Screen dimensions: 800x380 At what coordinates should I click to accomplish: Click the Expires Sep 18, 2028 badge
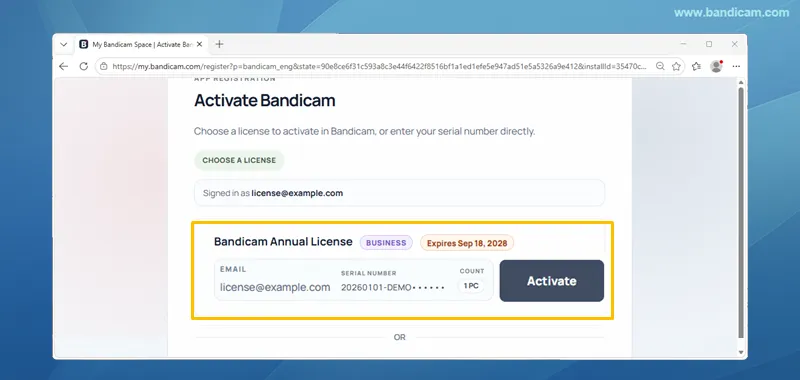point(467,243)
